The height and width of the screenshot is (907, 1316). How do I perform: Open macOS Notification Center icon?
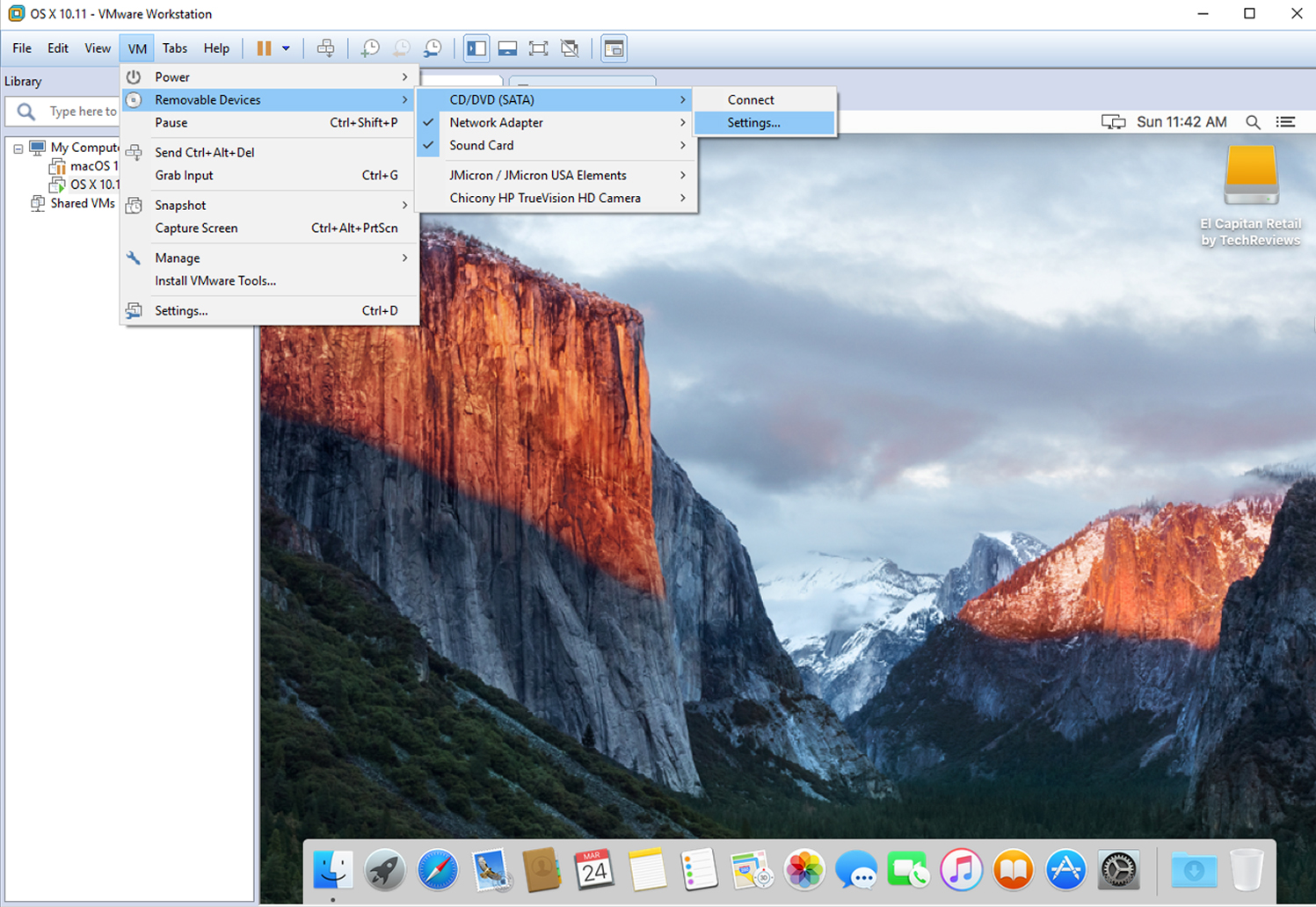(1286, 122)
